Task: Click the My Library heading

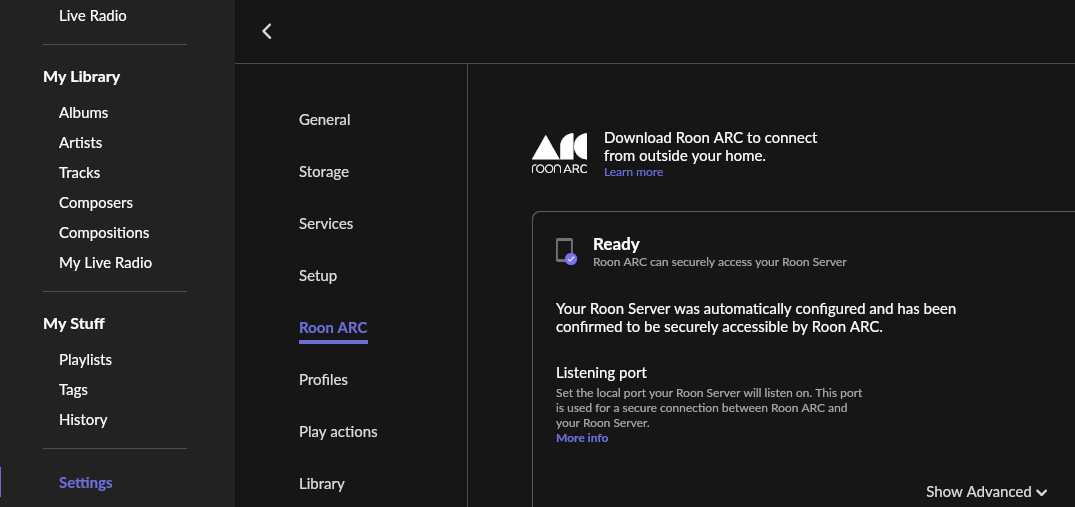Action: 82,77
